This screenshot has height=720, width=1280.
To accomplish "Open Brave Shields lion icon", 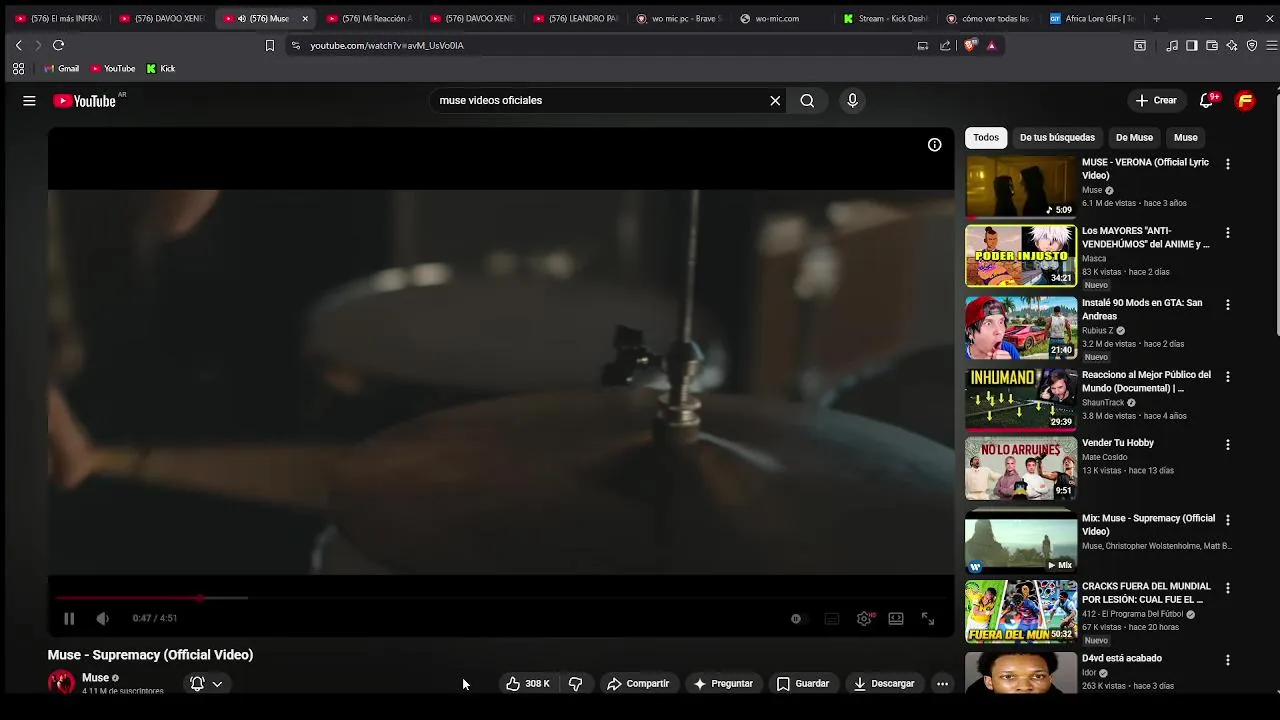I will pyautogui.click(x=969, y=45).
